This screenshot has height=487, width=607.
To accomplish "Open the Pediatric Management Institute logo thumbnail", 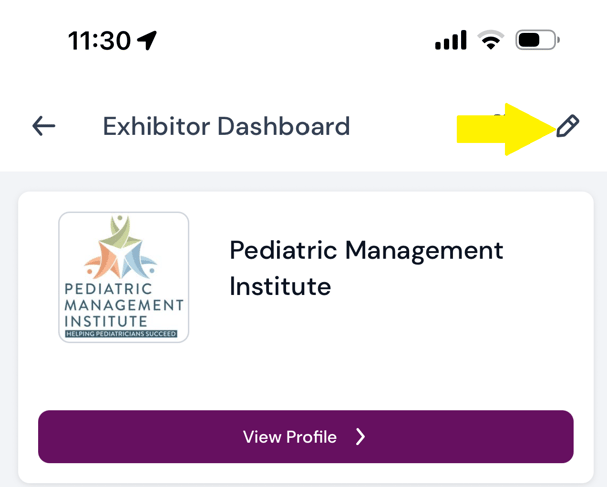I will 124,277.
